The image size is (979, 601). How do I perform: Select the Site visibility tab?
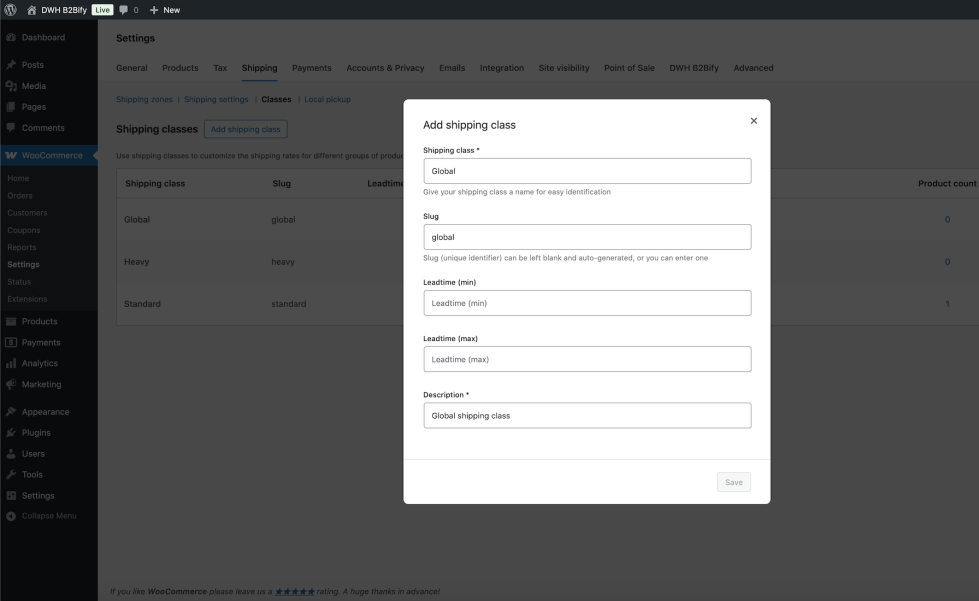(563, 68)
